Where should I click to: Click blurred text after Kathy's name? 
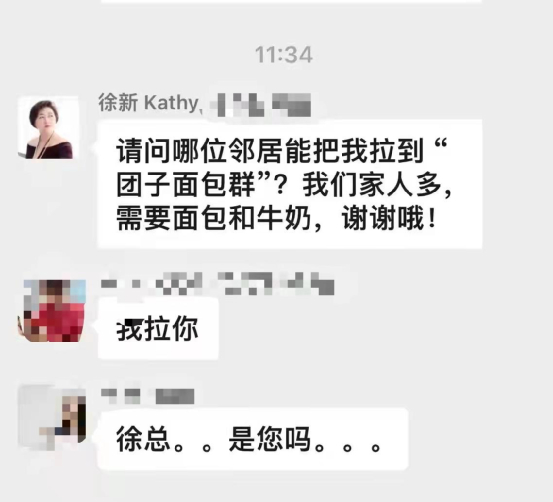coord(261,105)
